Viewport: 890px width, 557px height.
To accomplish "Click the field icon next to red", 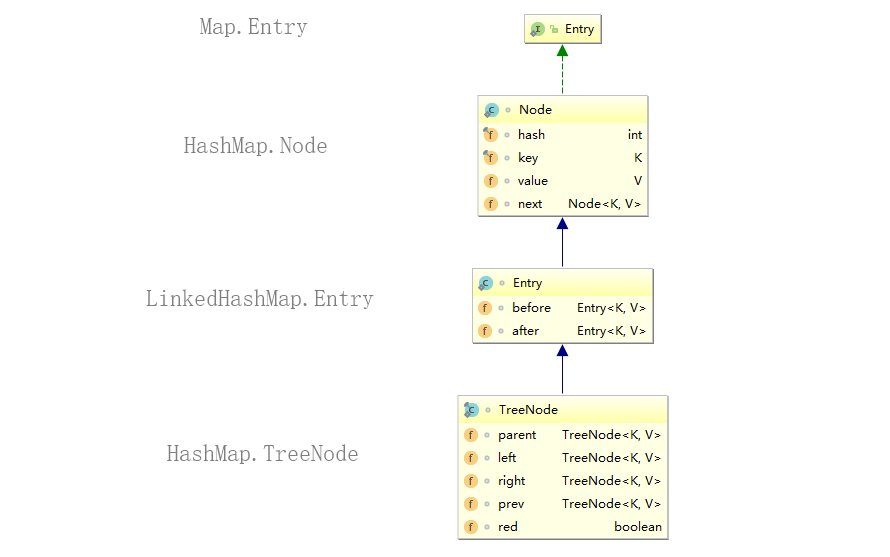I will 471,527.
